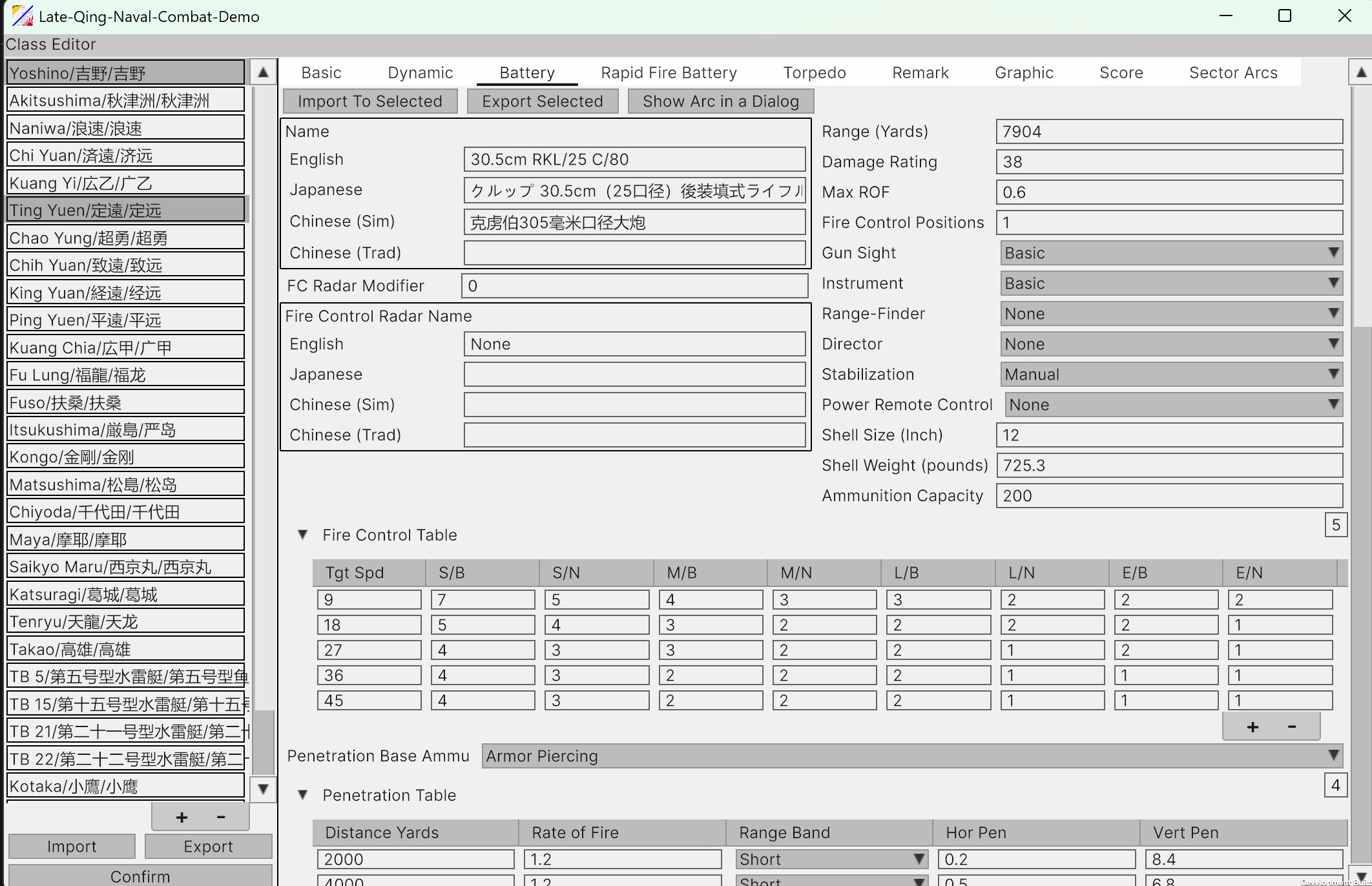1372x886 pixels.
Task: Click the + icon to add a fire control row
Action: [1252, 726]
